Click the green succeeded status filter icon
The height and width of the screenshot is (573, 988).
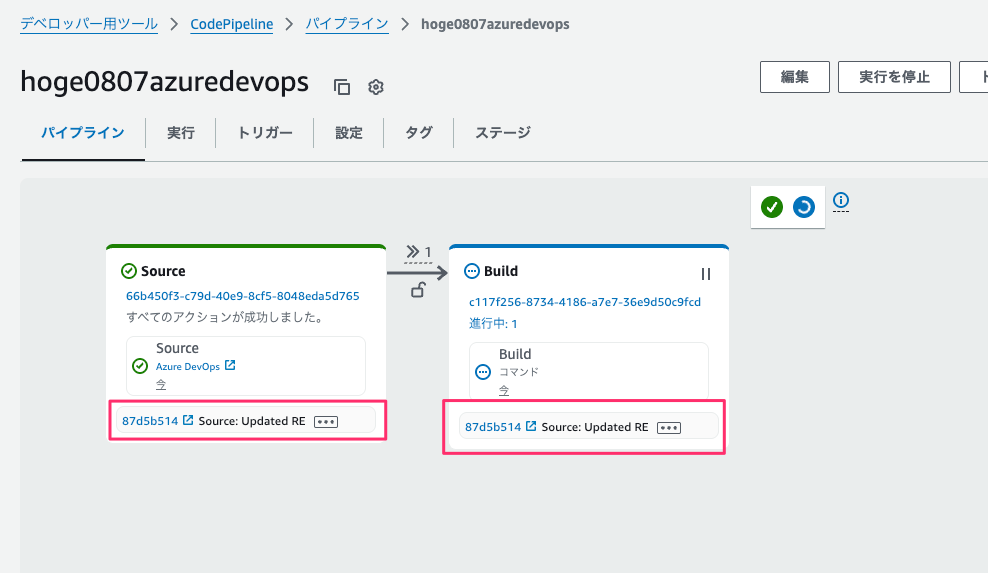point(771,207)
